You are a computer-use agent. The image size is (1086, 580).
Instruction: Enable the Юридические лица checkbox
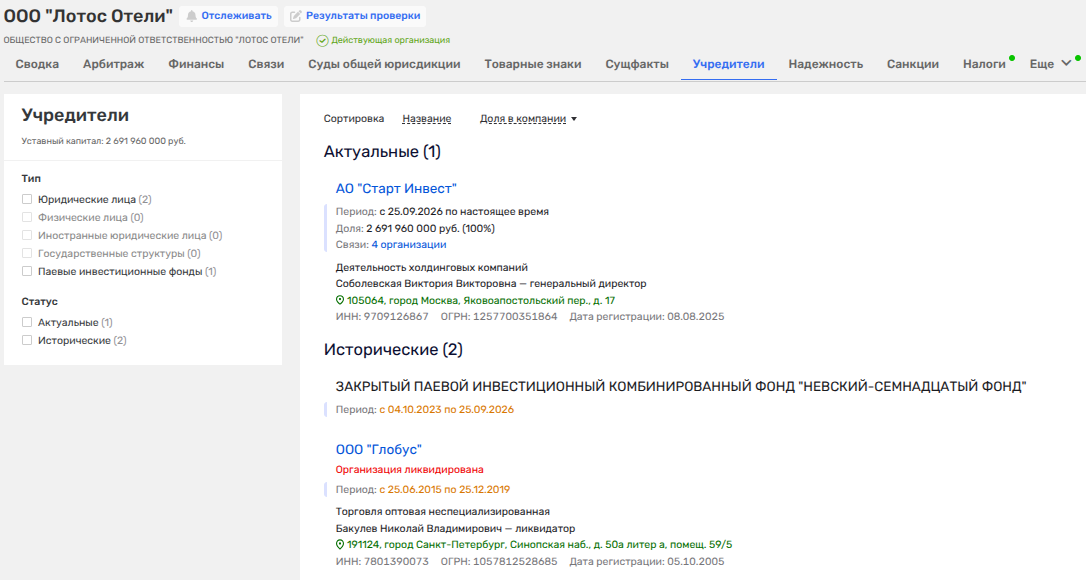tap(27, 199)
